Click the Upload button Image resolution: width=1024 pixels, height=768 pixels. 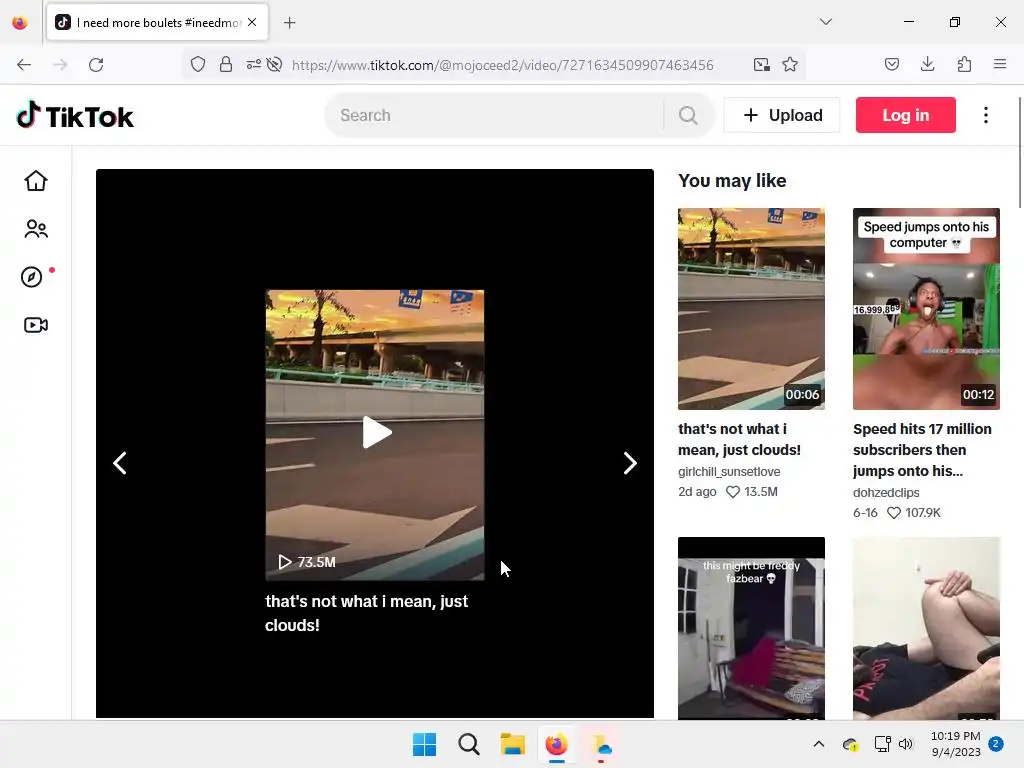click(782, 115)
